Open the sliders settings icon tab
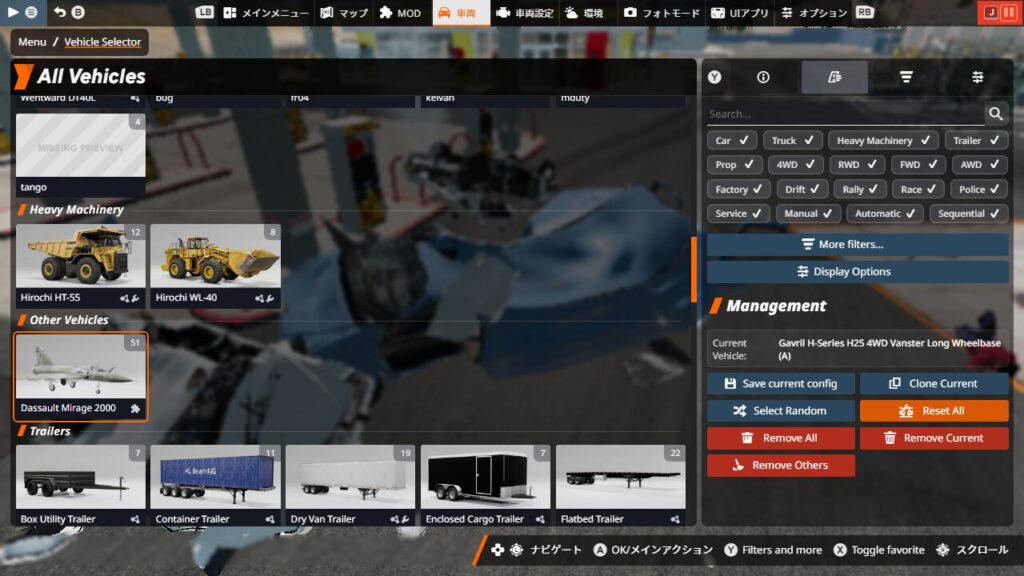1024x576 pixels. click(977, 77)
